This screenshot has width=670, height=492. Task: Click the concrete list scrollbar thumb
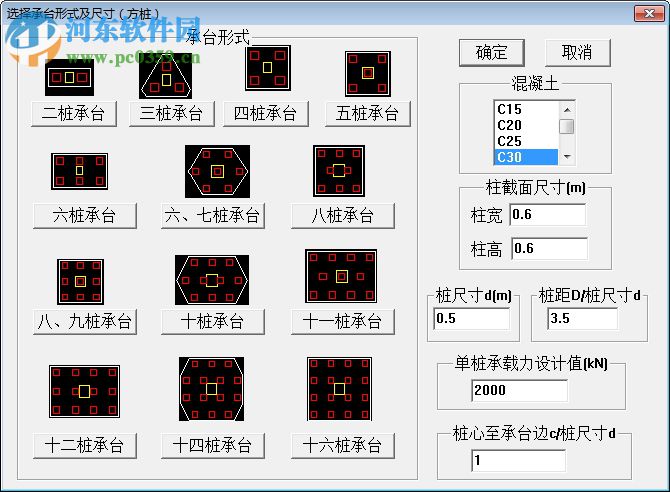pyautogui.click(x=567, y=127)
